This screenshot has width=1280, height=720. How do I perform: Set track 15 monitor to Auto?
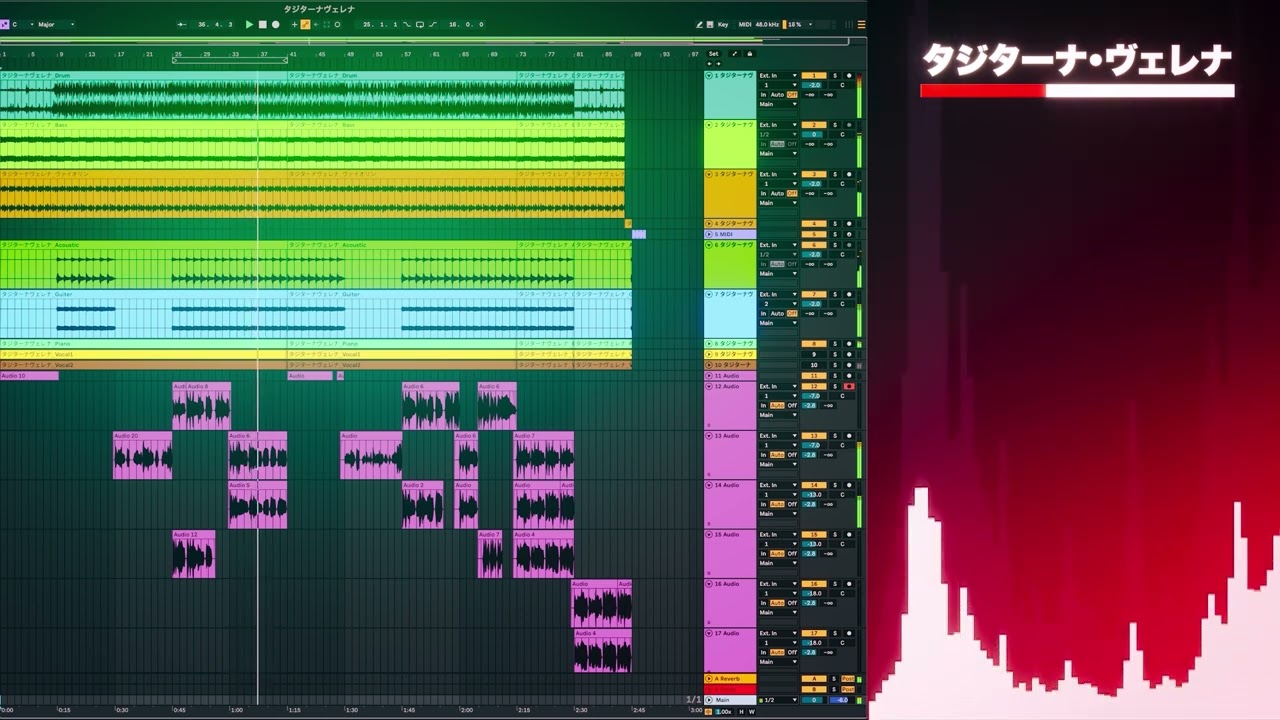pyautogui.click(x=777, y=553)
